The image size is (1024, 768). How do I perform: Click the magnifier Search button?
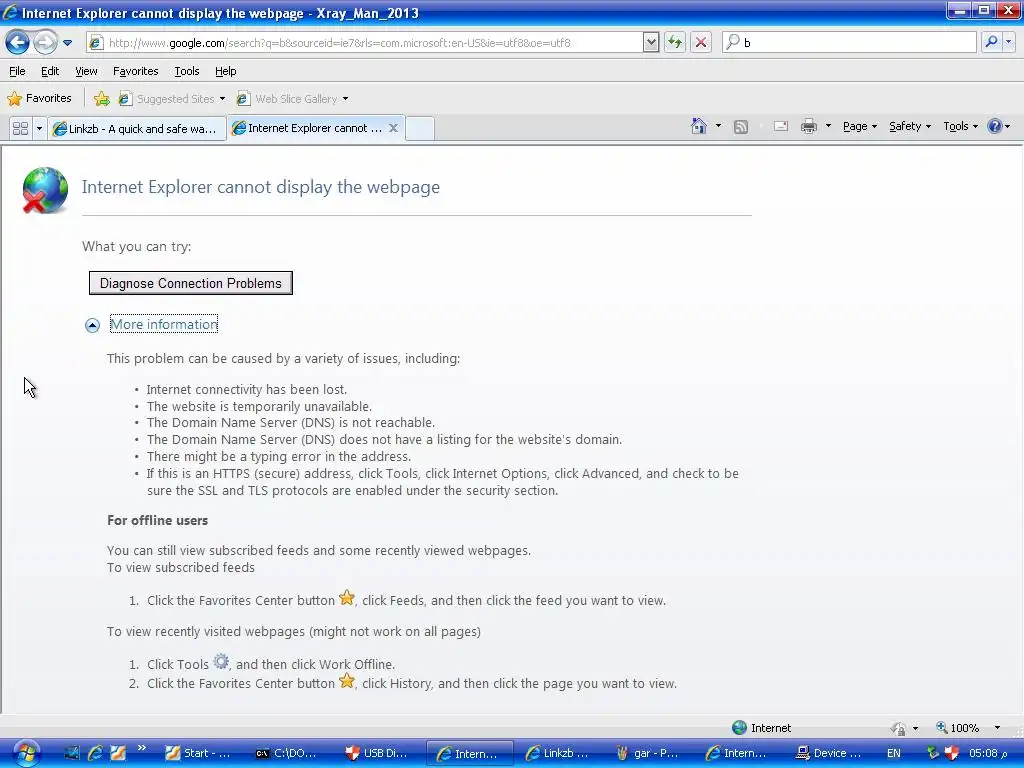[x=991, y=42]
